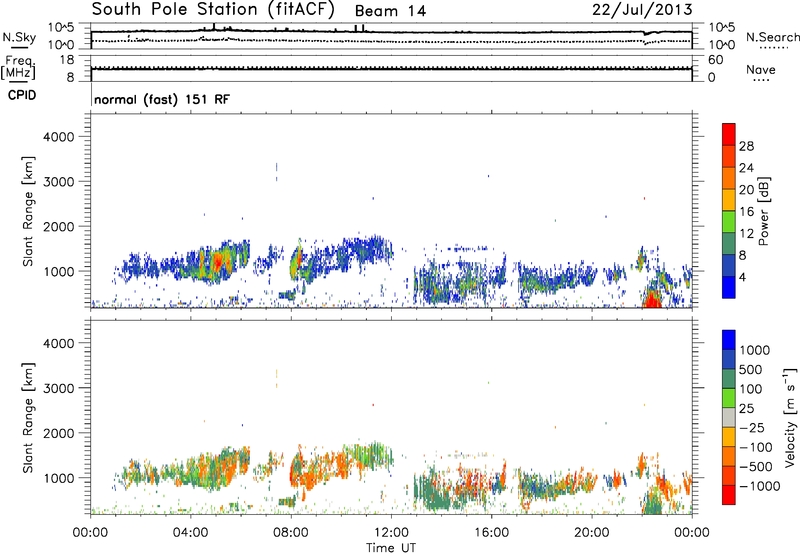Viewport: 800px width, 554px height.
Task: Click the Power colorbar segment between 12 and 16
Action: click(x=729, y=221)
